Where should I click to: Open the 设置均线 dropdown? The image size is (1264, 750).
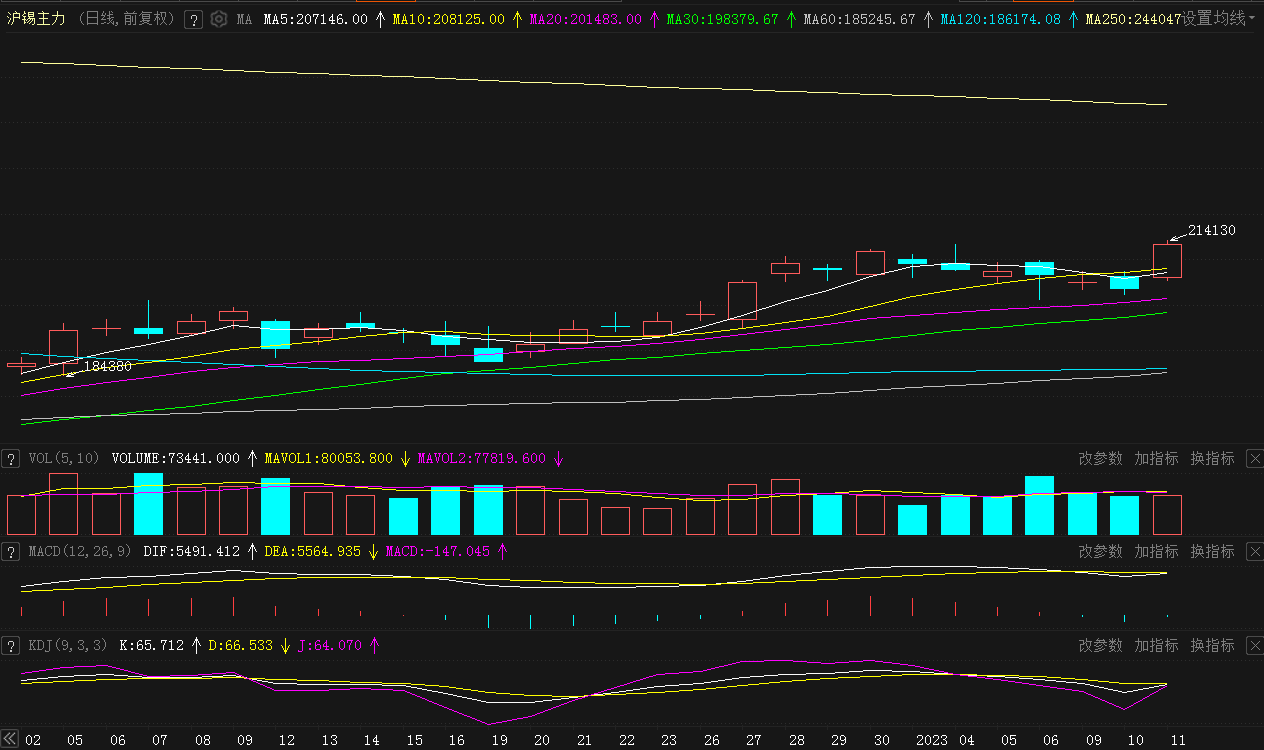[1218, 19]
